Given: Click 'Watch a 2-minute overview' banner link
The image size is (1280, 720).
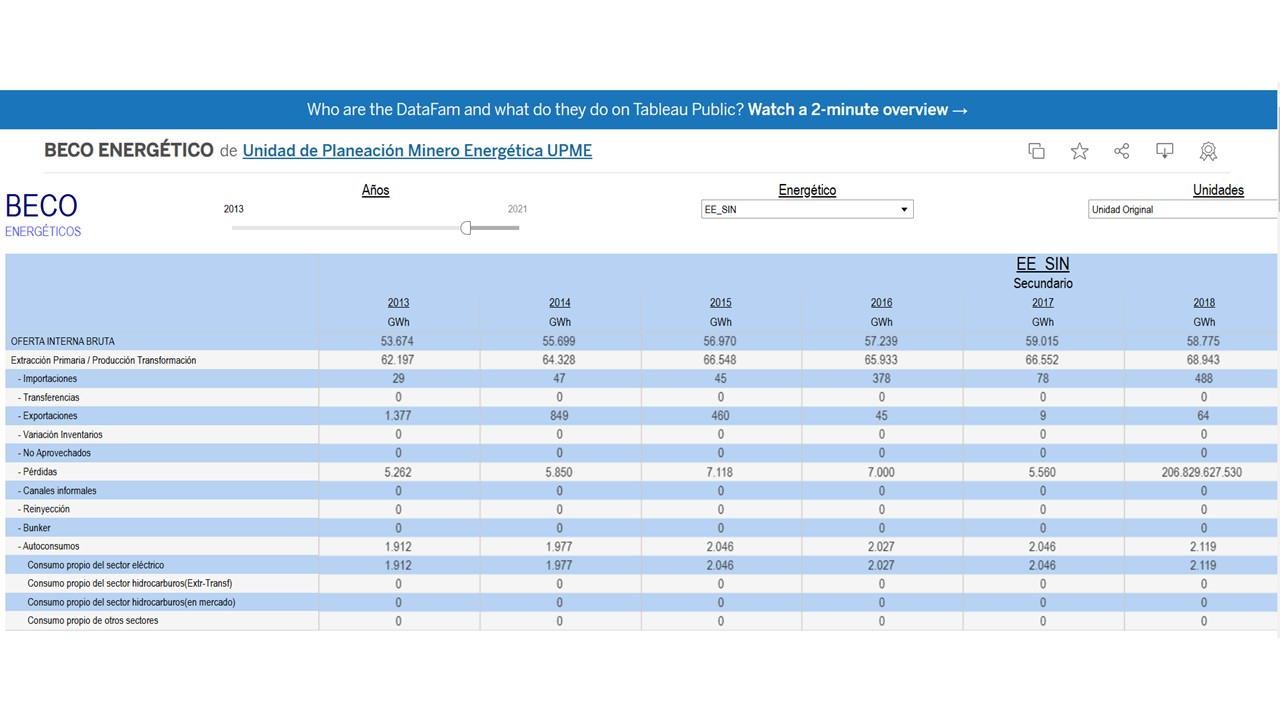Looking at the screenshot, I should (x=858, y=110).
